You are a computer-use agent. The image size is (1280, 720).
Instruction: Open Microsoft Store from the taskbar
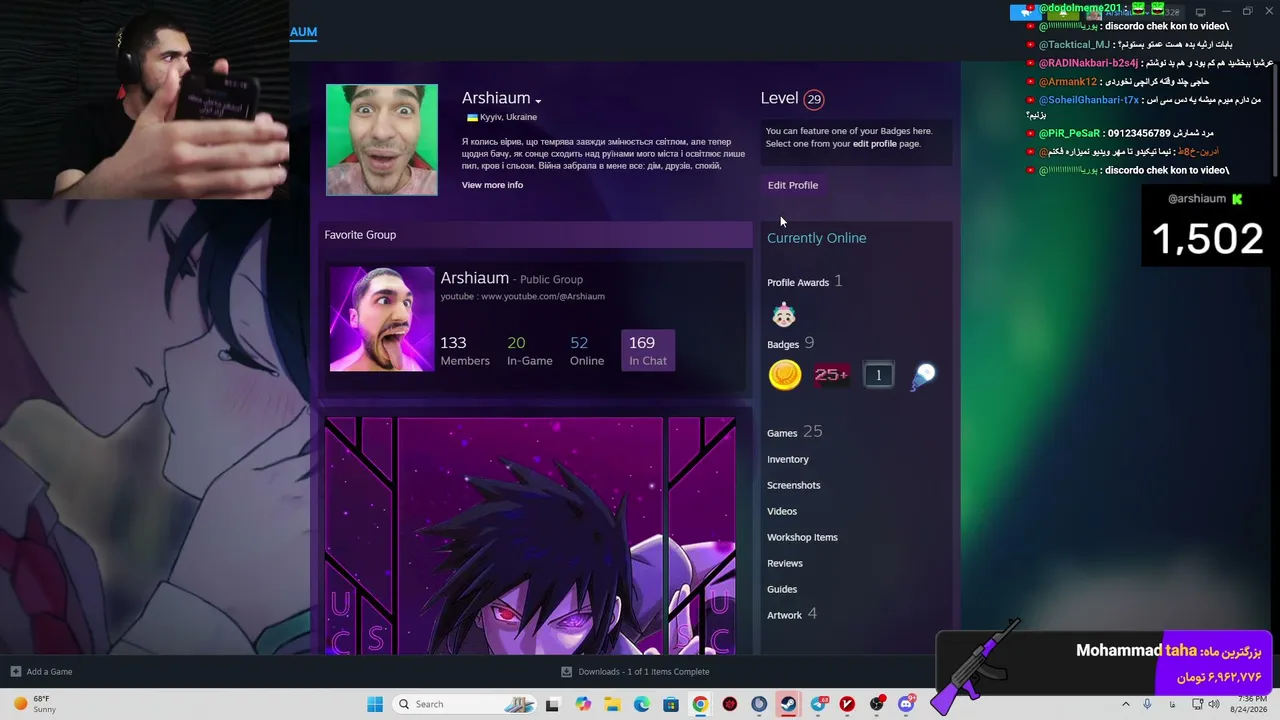pyautogui.click(x=671, y=704)
